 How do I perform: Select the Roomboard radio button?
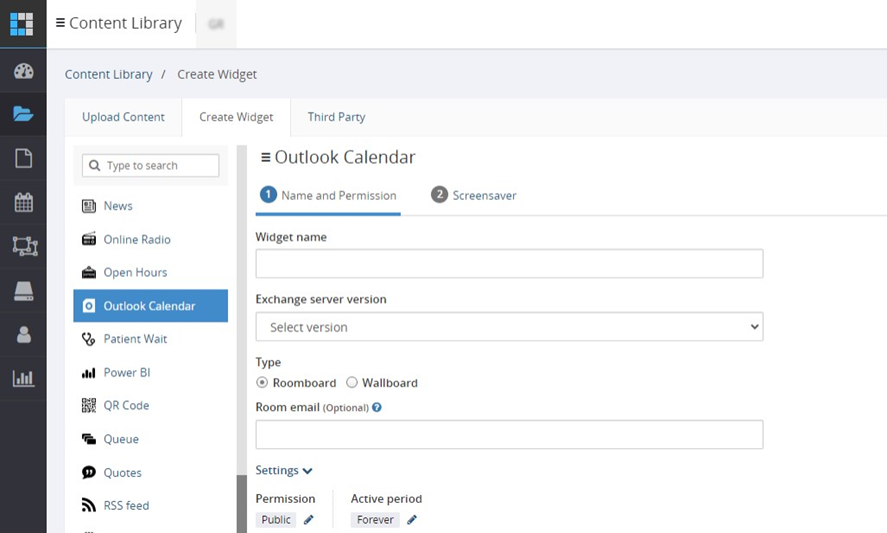point(262,382)
